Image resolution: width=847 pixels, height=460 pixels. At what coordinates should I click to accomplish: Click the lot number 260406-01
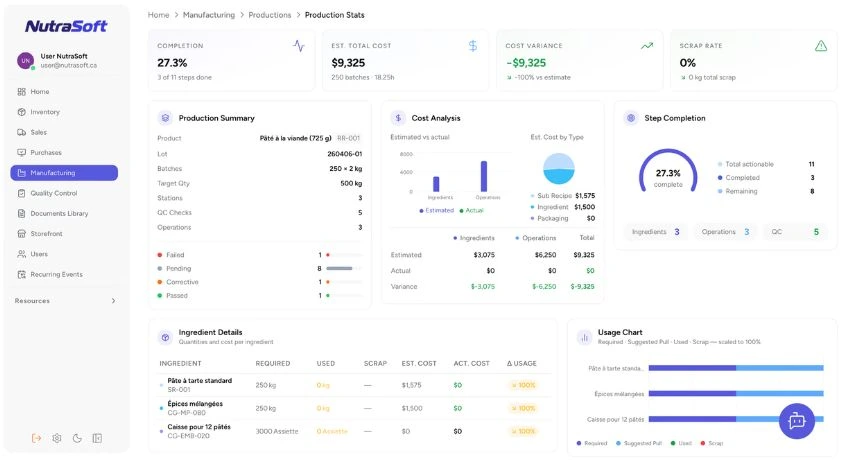345,154
